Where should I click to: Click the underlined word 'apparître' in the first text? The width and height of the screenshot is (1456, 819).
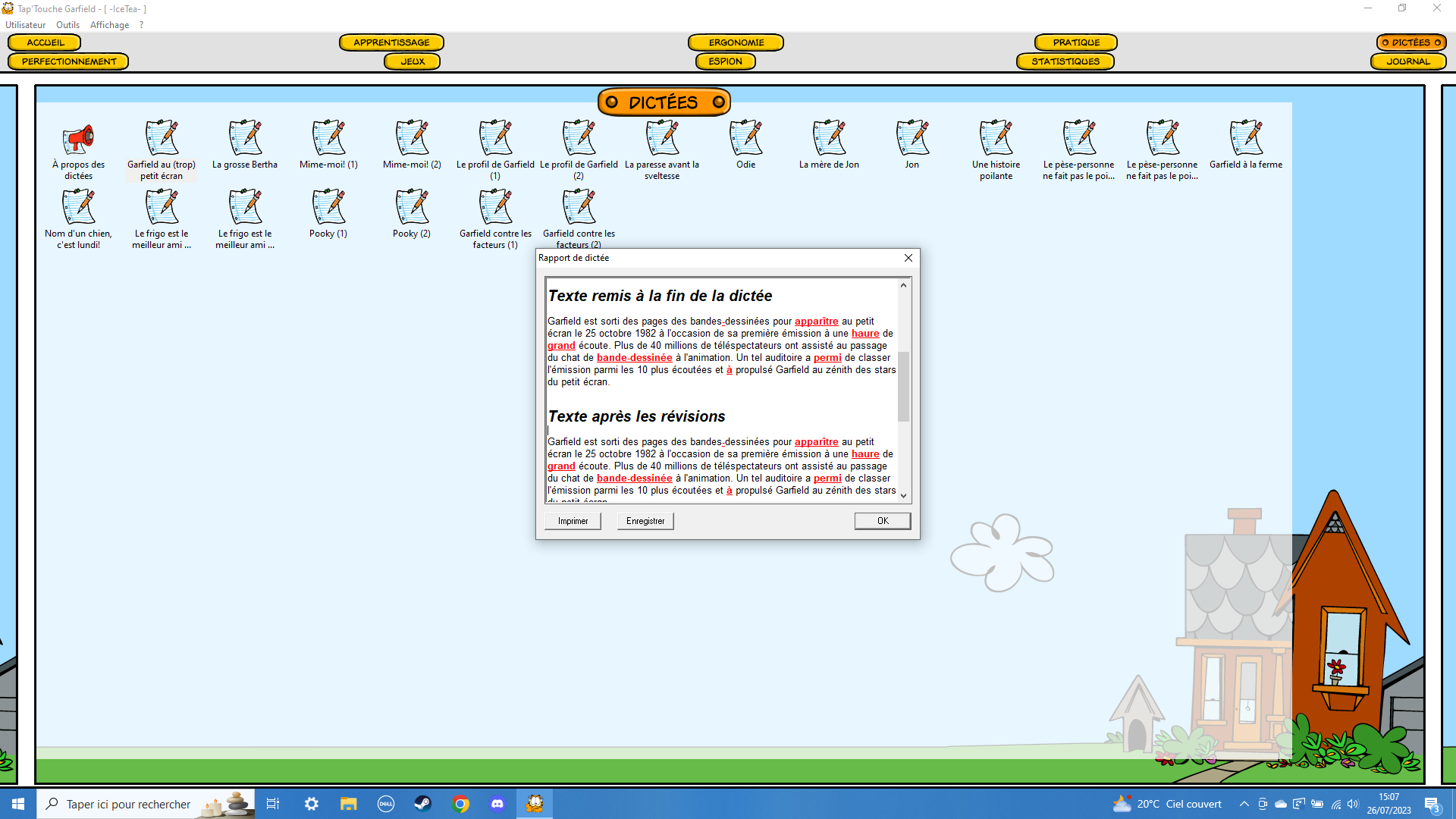click(816, 322)
